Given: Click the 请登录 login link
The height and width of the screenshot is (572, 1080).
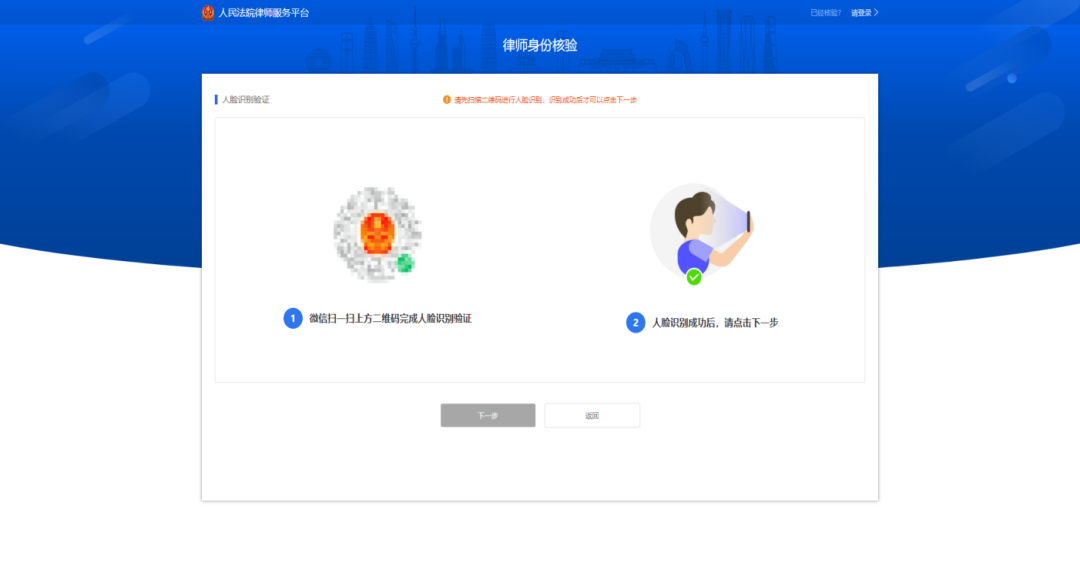Looking at the screenshot, I should pyautogui.click(x=861, y=12).
